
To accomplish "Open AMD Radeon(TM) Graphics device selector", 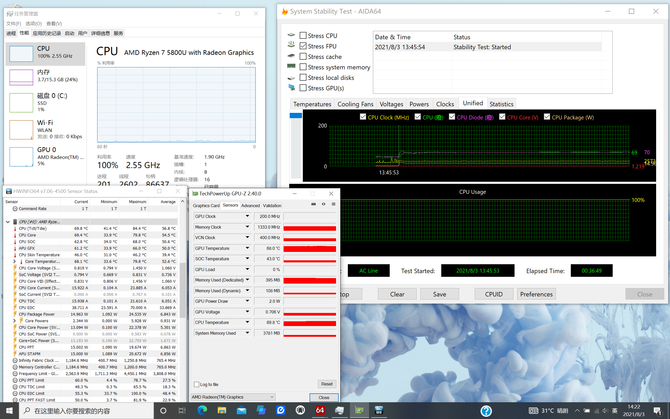I will click(x=232, y=397).
